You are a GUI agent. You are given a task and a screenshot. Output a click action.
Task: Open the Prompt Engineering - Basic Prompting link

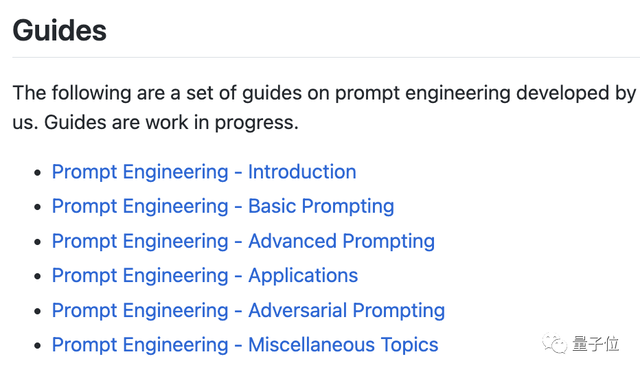[x=223, y=206]
